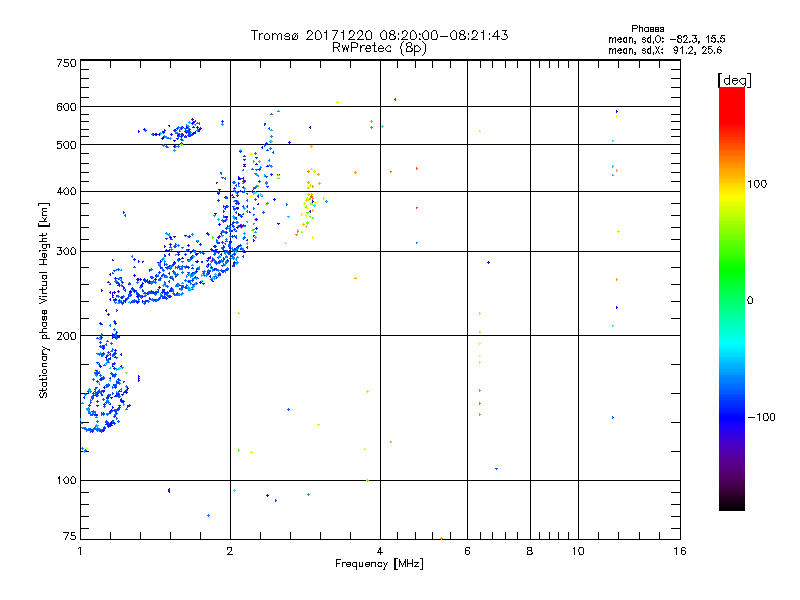Click the x-axis tick label '10'
800x600 pixels.
[x=578, y=551]
